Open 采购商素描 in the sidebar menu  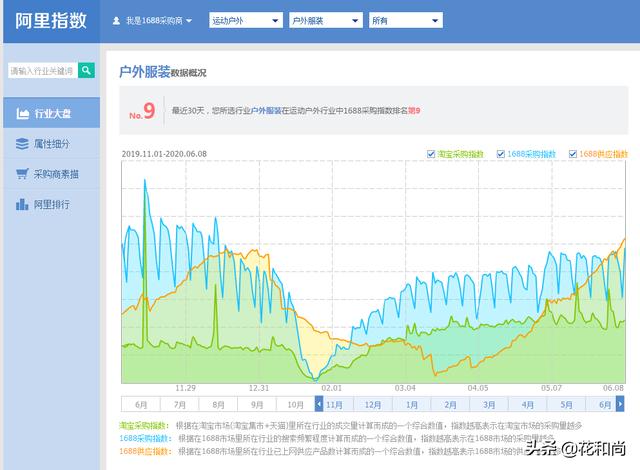coord(51,174)
